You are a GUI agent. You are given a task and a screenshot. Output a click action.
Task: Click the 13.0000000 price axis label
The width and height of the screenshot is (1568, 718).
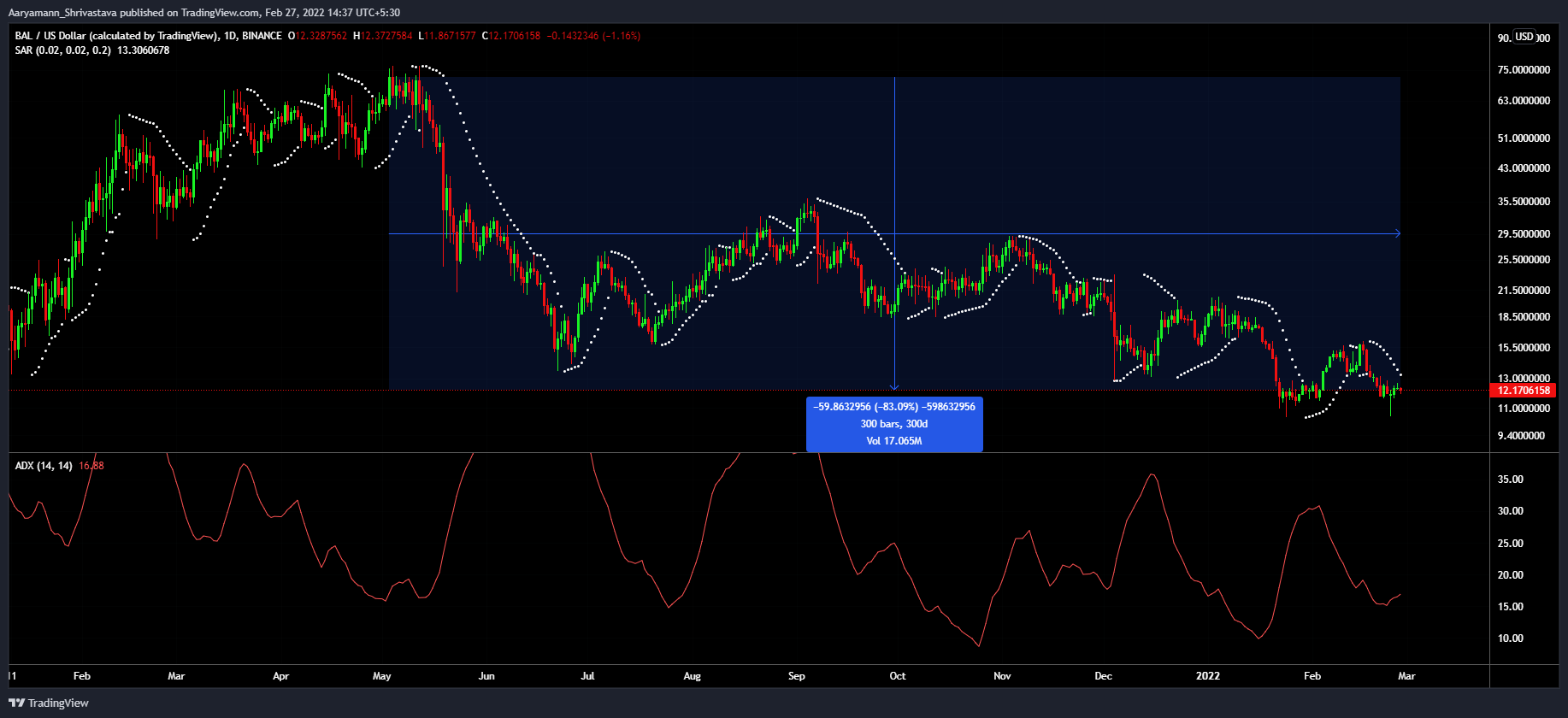click(x=1524, y=379)
